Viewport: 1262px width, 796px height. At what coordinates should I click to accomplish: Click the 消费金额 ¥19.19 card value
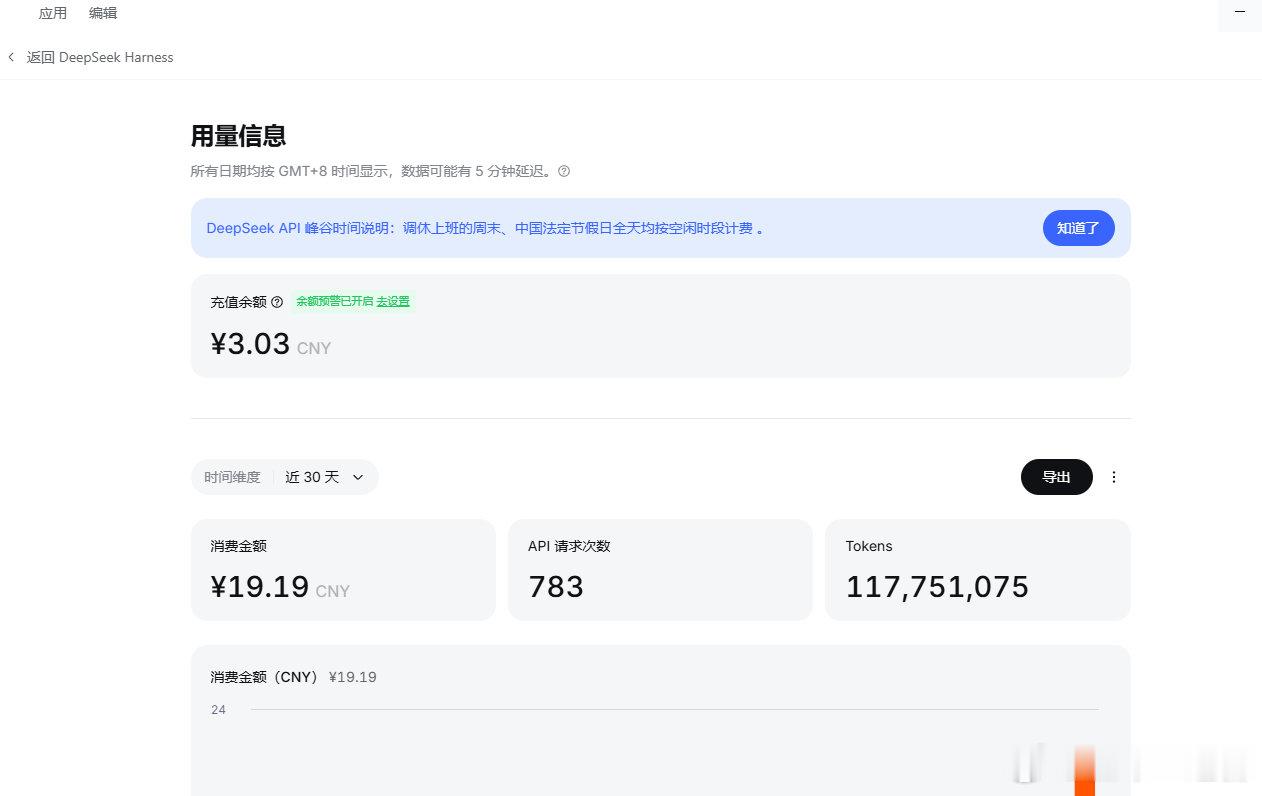(x=260, y=586)
